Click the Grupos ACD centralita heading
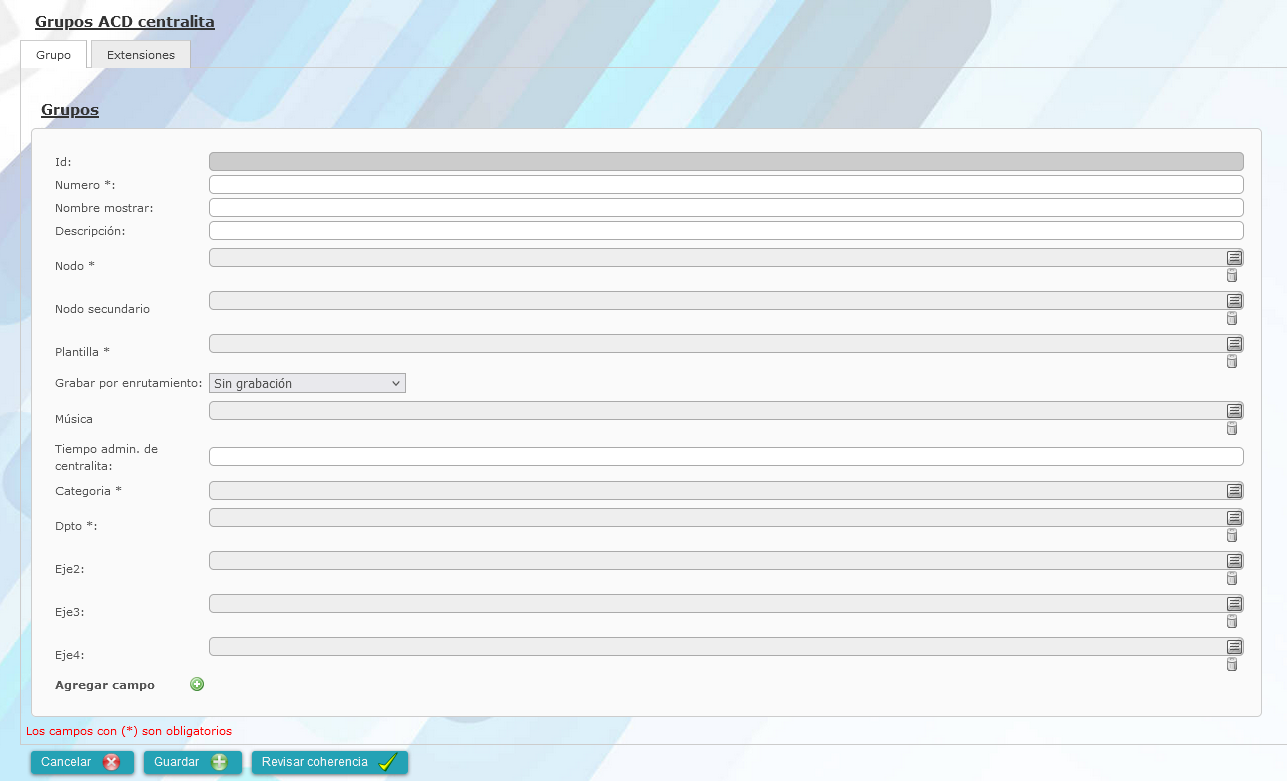The height and width of the screenshot is (781, 1287). (125, 21)
